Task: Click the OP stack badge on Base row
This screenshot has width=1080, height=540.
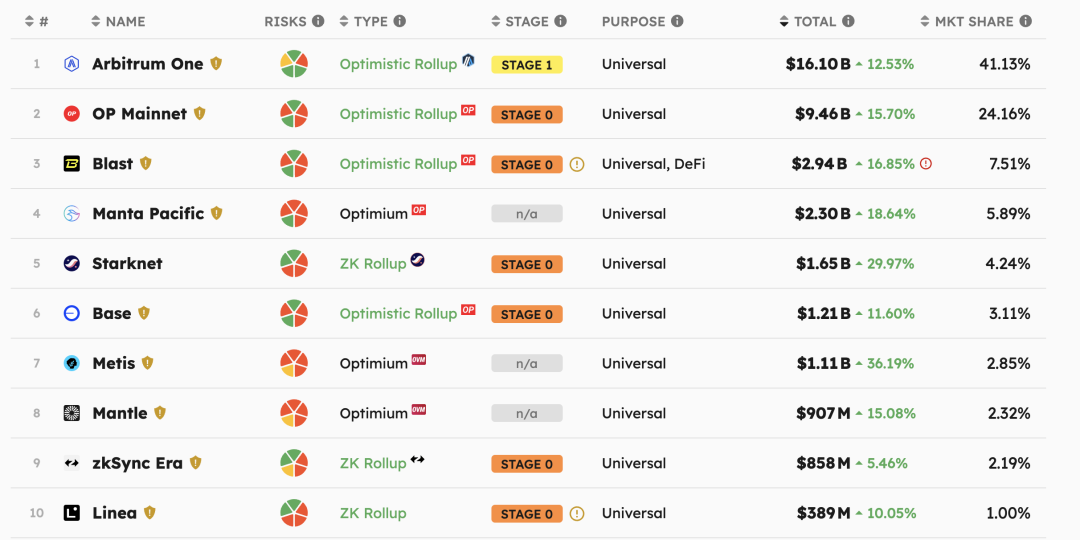Action: (x=468, y=309)
